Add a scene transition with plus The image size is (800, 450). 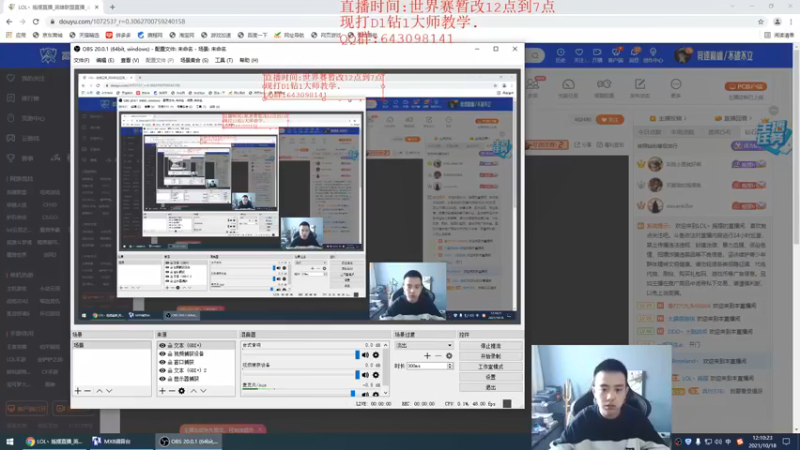click(x=427, y=356)
